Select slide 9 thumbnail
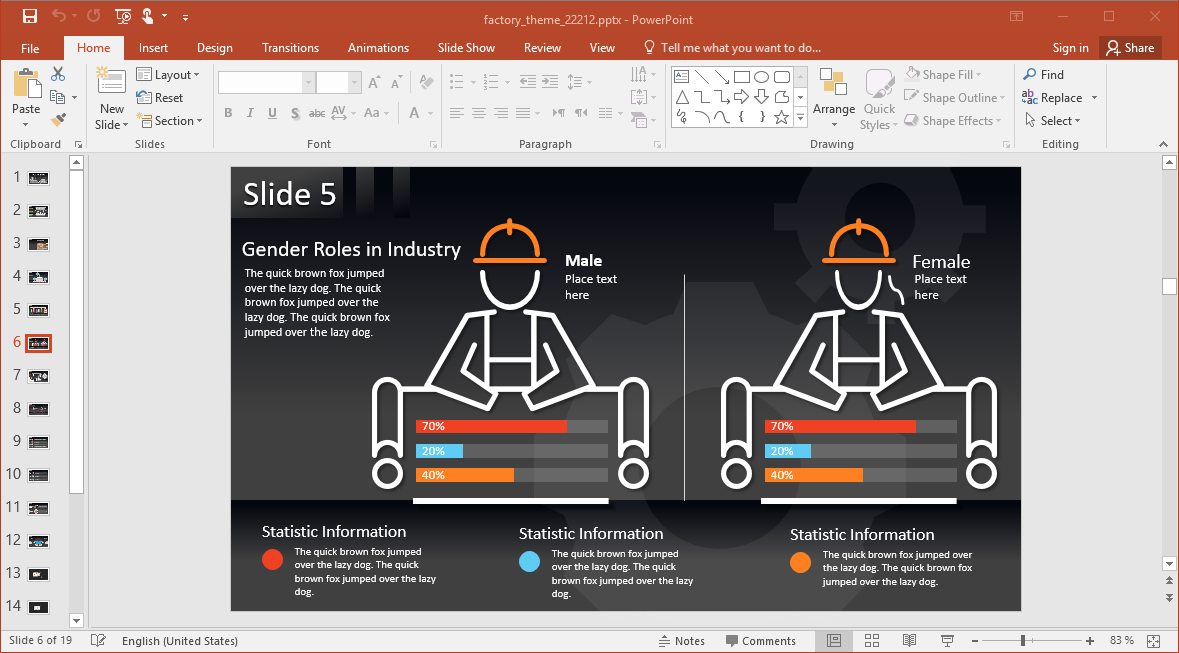Viewport: 1179px width, 653px height. [x=39, y=441]
